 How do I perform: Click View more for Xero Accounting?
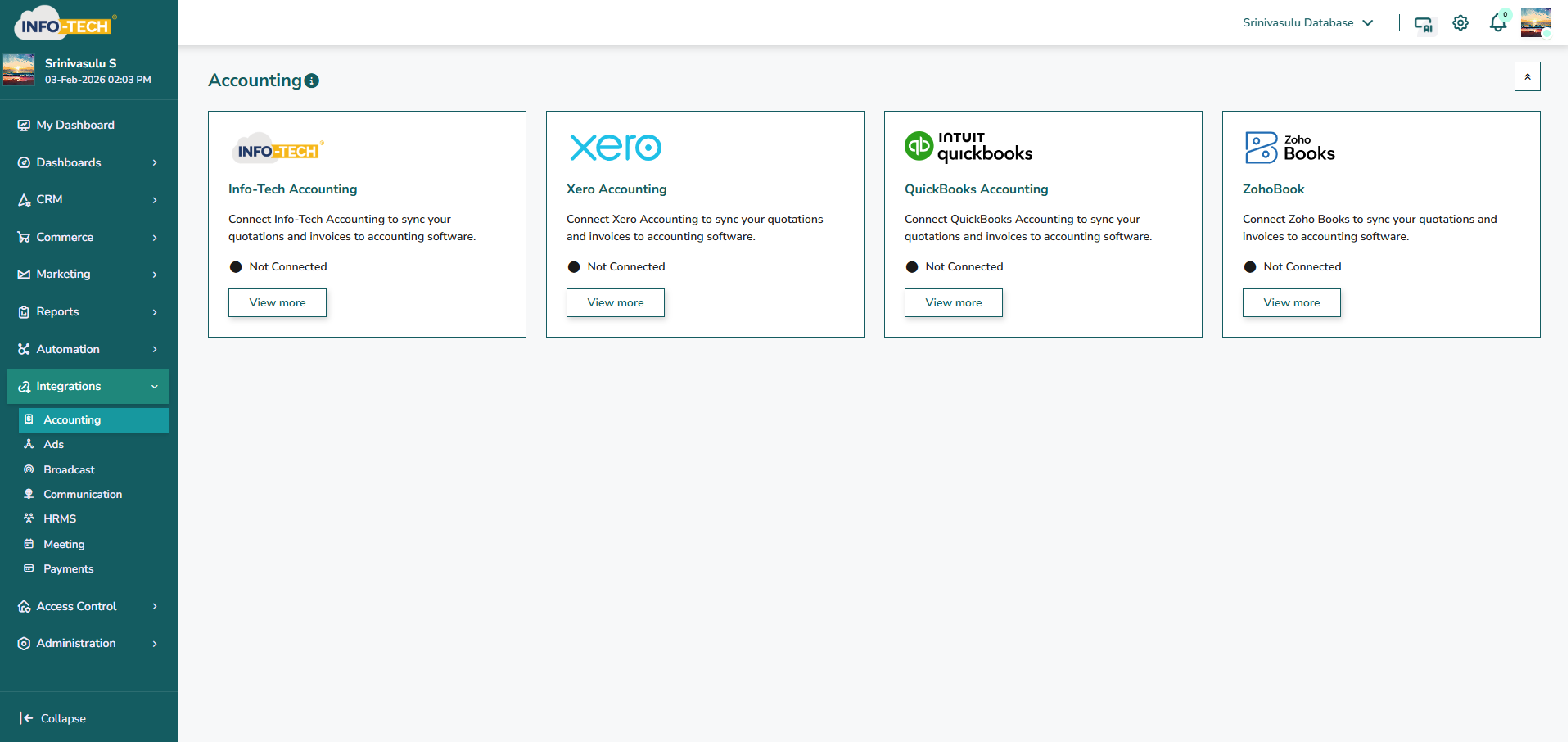615,303
